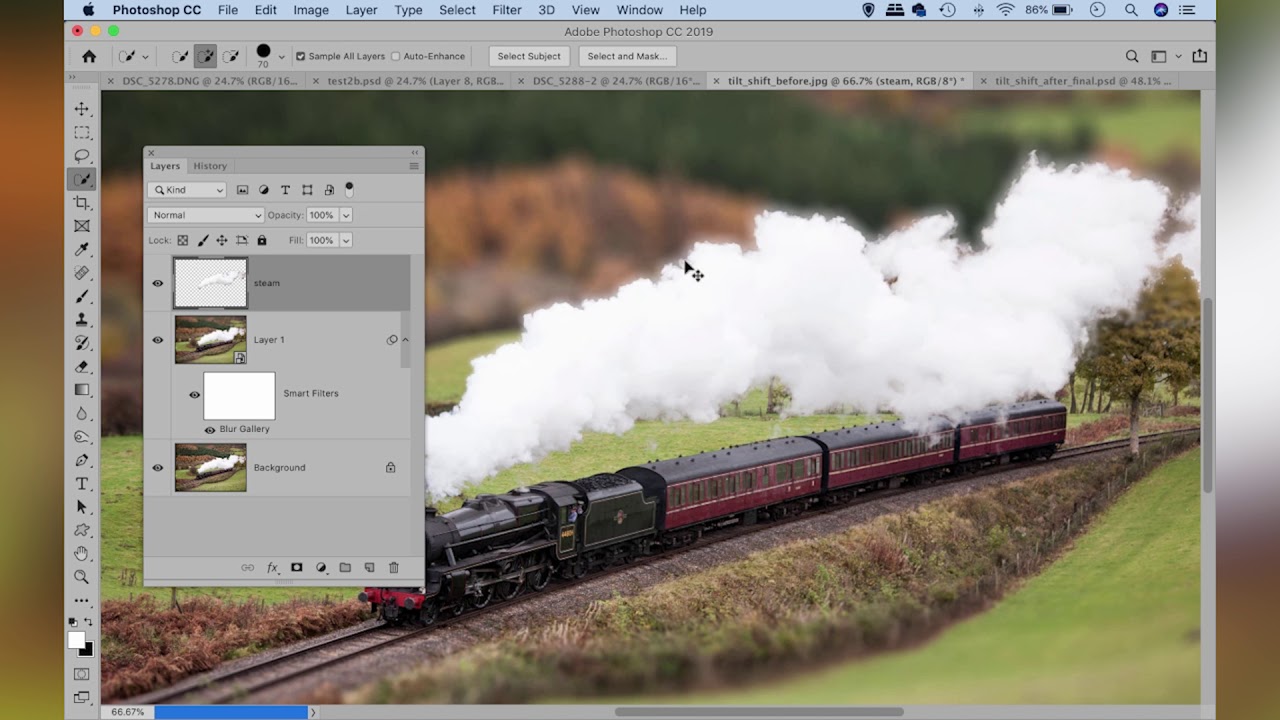The width and height of the screenshot is (1280, 720).
Task: Open brush picker dropdown arrow
Action: pos(281,57)
